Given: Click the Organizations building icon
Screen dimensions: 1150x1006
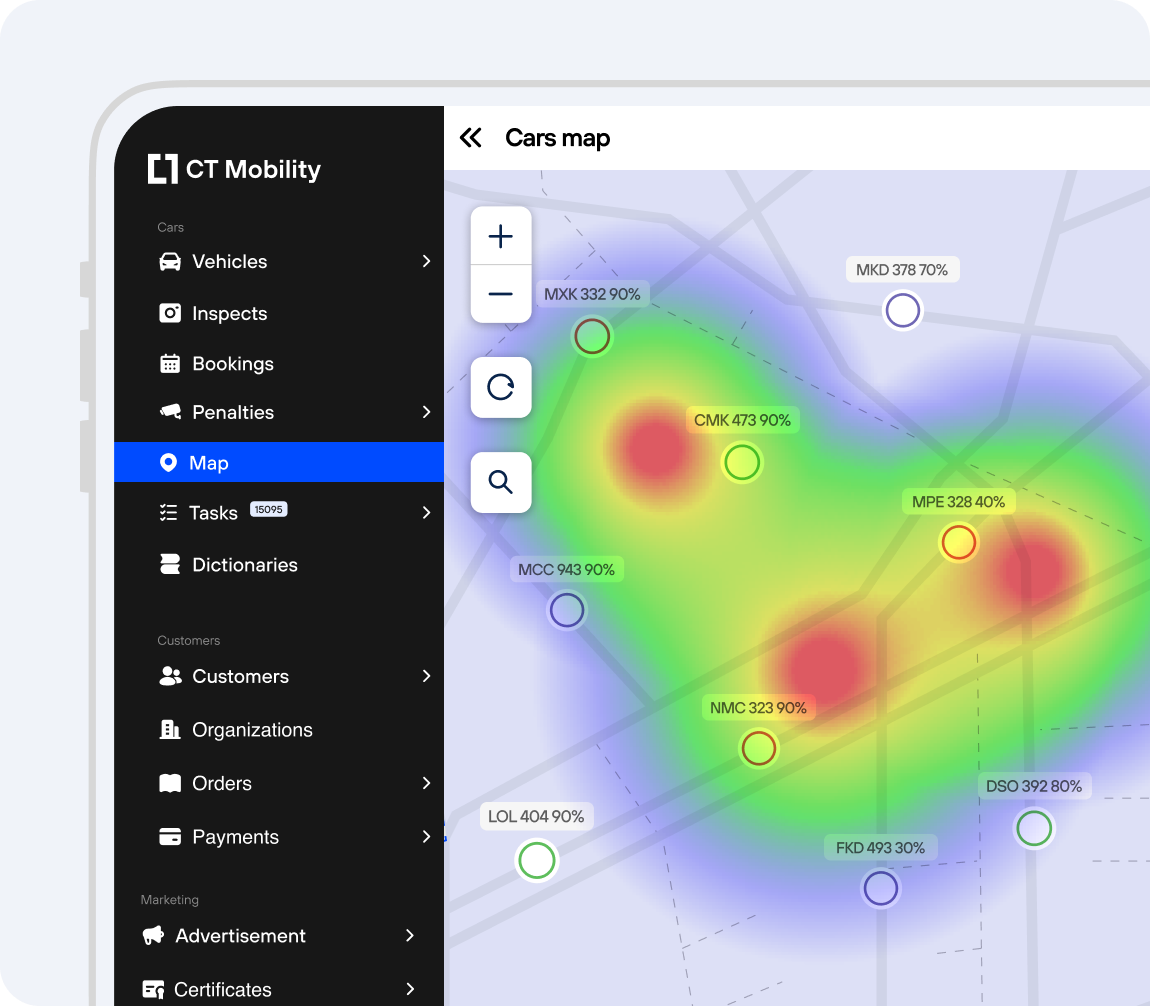Looking at the screenshot, I should coord(170,730).
